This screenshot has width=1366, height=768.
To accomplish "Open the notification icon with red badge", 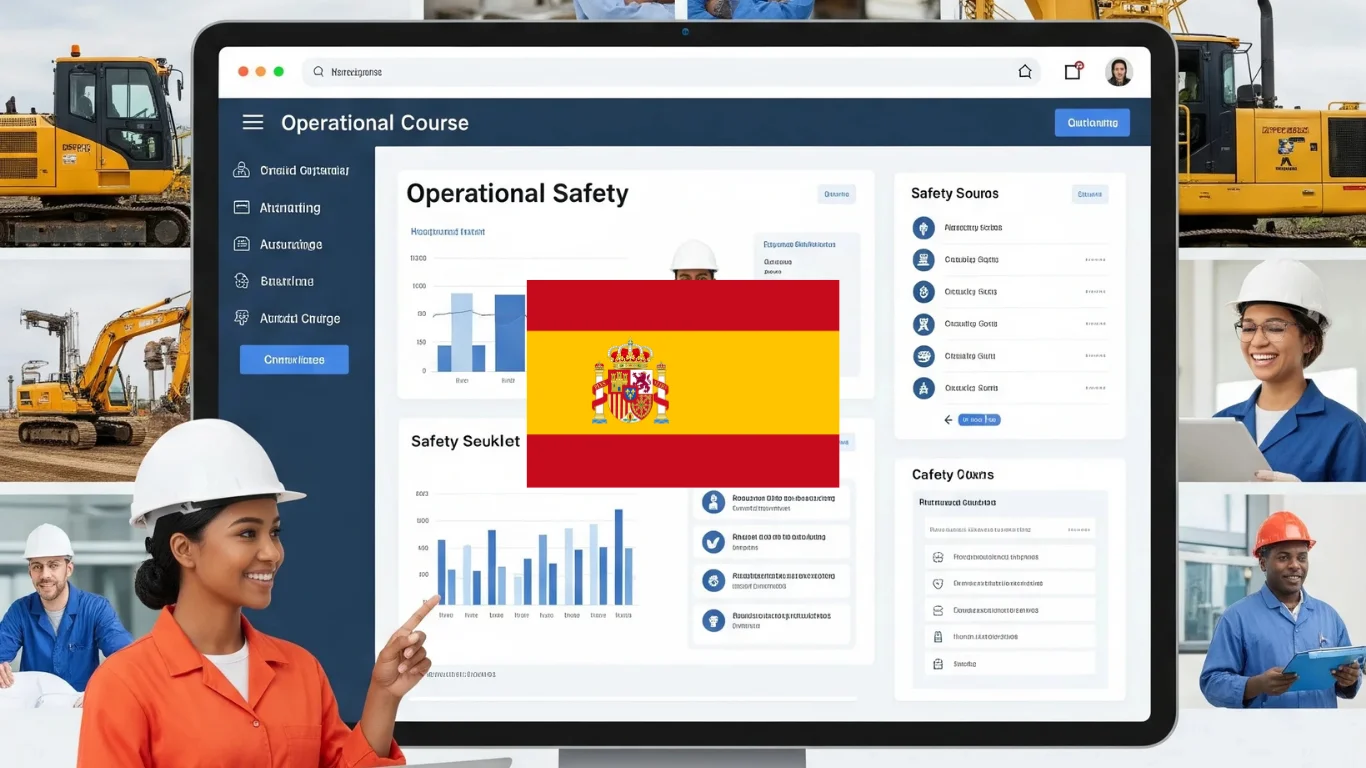I will pyautogui.click(x=1073, y=71).
